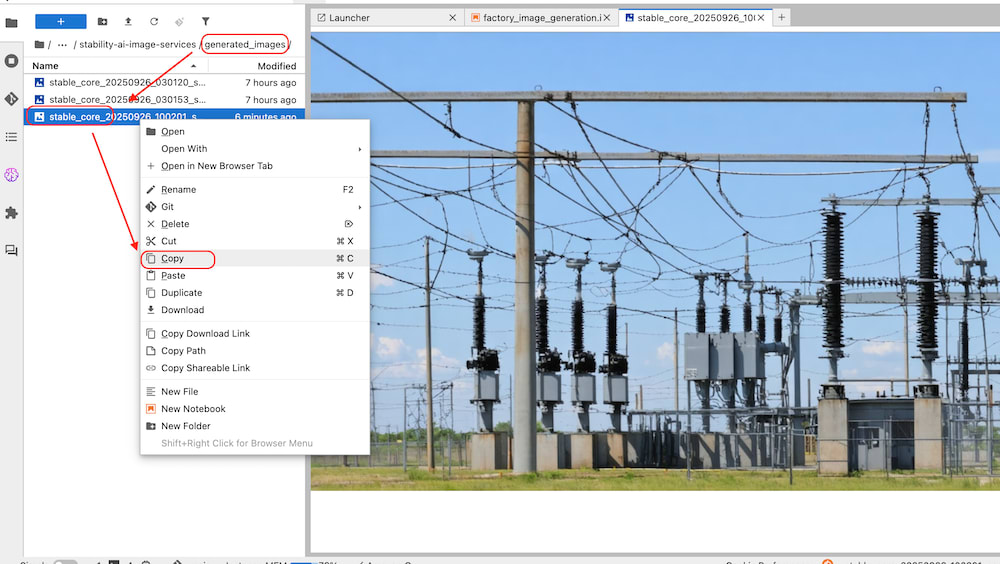Screen dimensions: 1000x564
Task: Choose Delete in the context menu
Action: pos(254,224)
